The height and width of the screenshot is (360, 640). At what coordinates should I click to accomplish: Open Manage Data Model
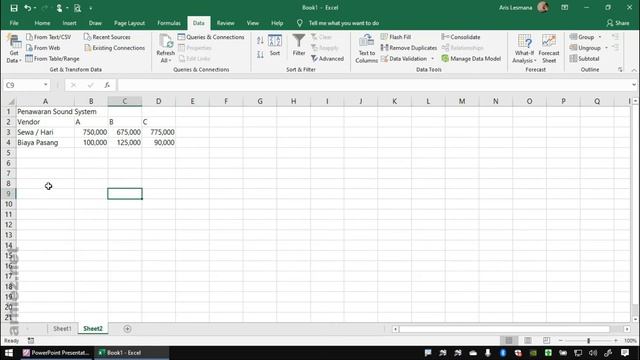click(471, 59)
